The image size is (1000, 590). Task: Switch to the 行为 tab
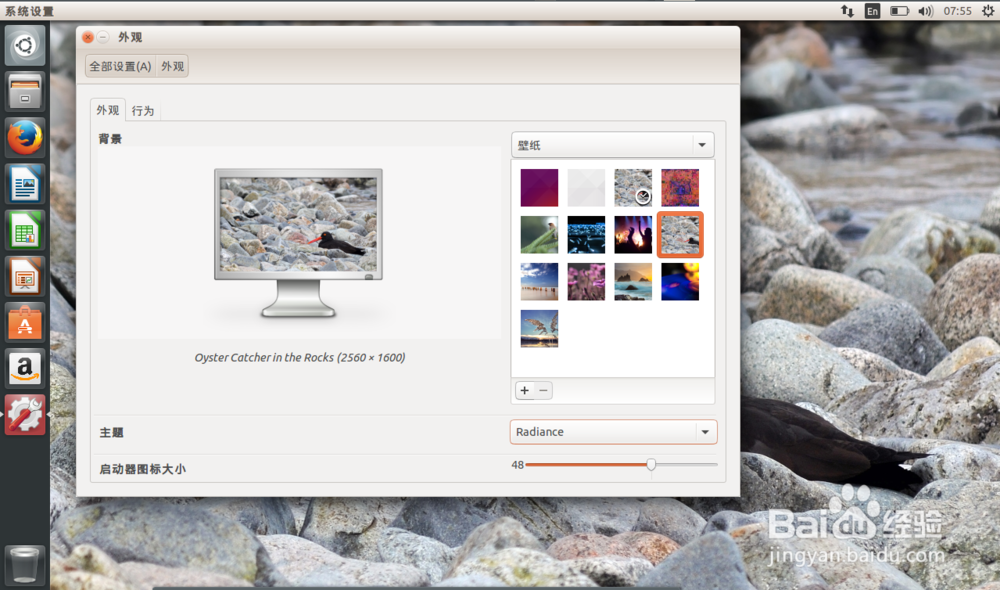[x=142, y=110]
